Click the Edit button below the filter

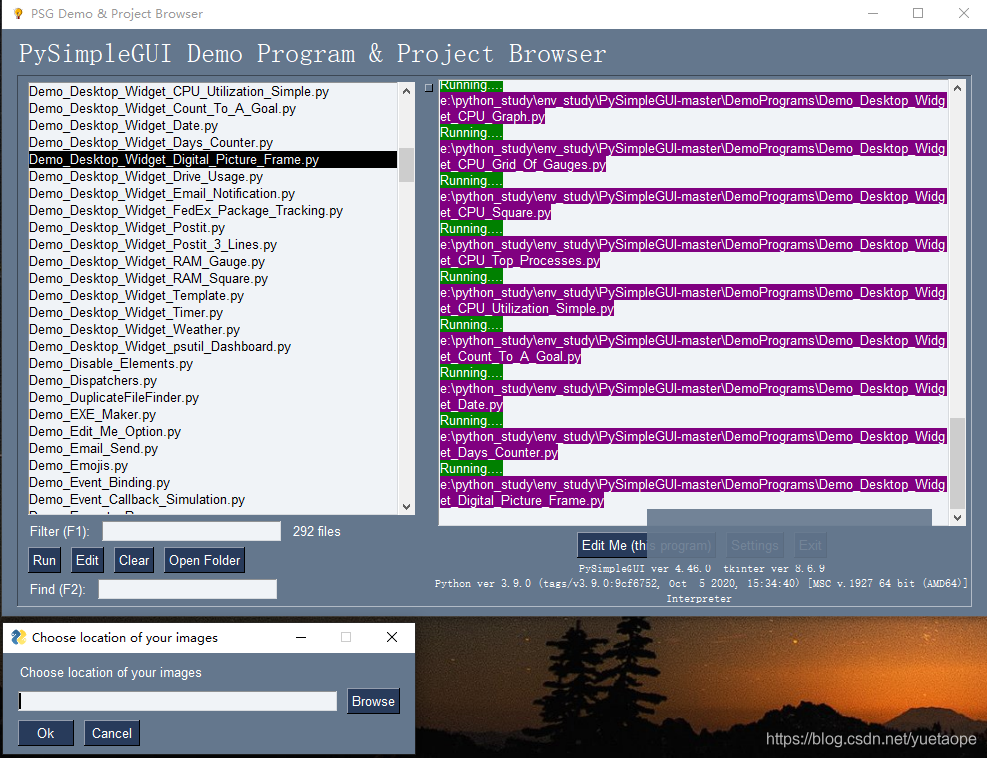click(87, 560)
